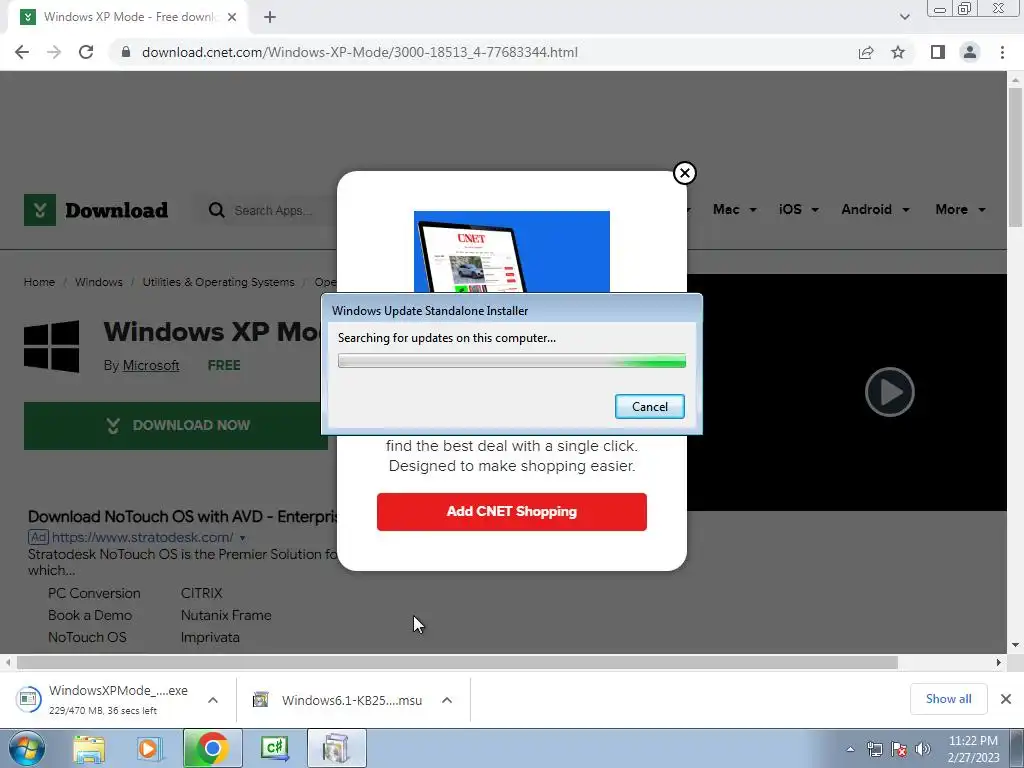This screenshot has height=768, width=1024.
Task: Click the searching for updates progress bar
Action: [x=511, y=360]
